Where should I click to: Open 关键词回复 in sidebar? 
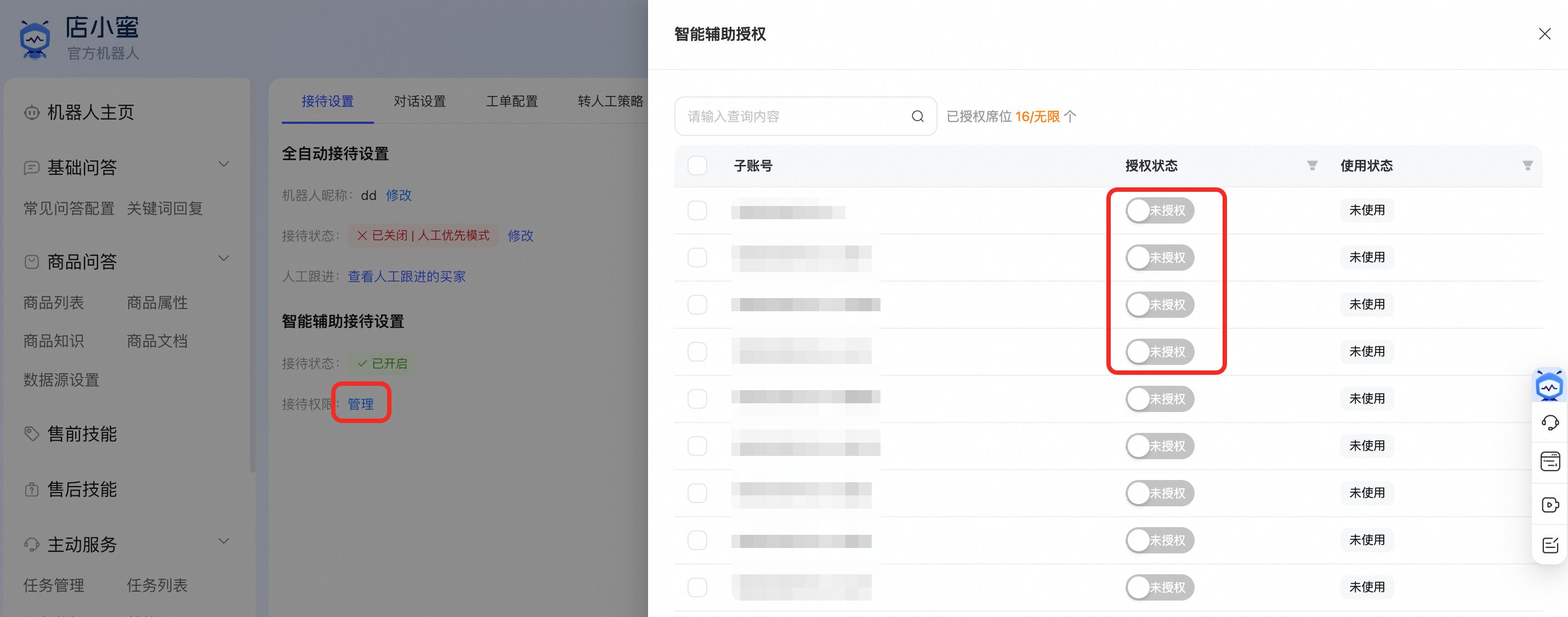click(164, 209)
